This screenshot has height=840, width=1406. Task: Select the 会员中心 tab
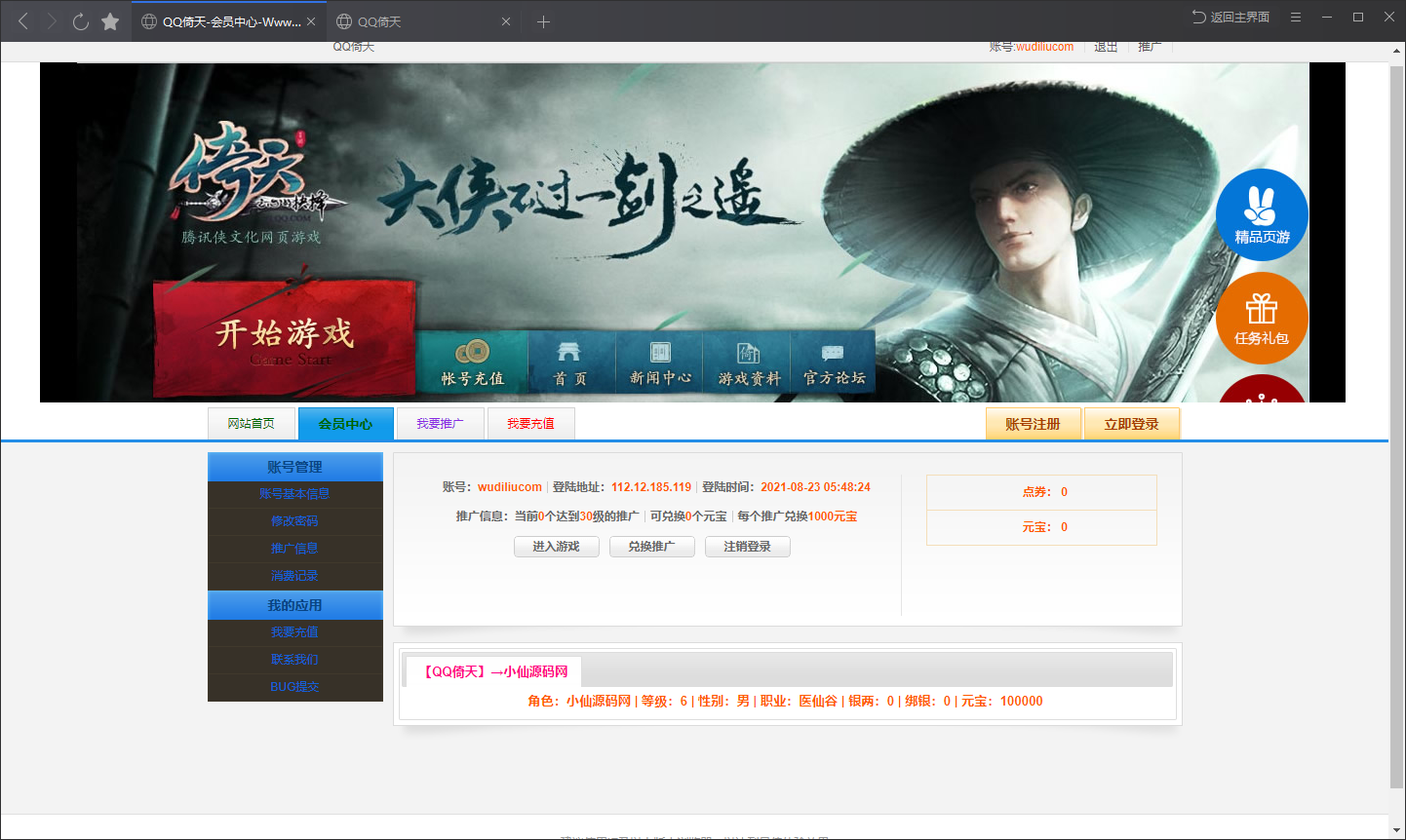(346, 424)
